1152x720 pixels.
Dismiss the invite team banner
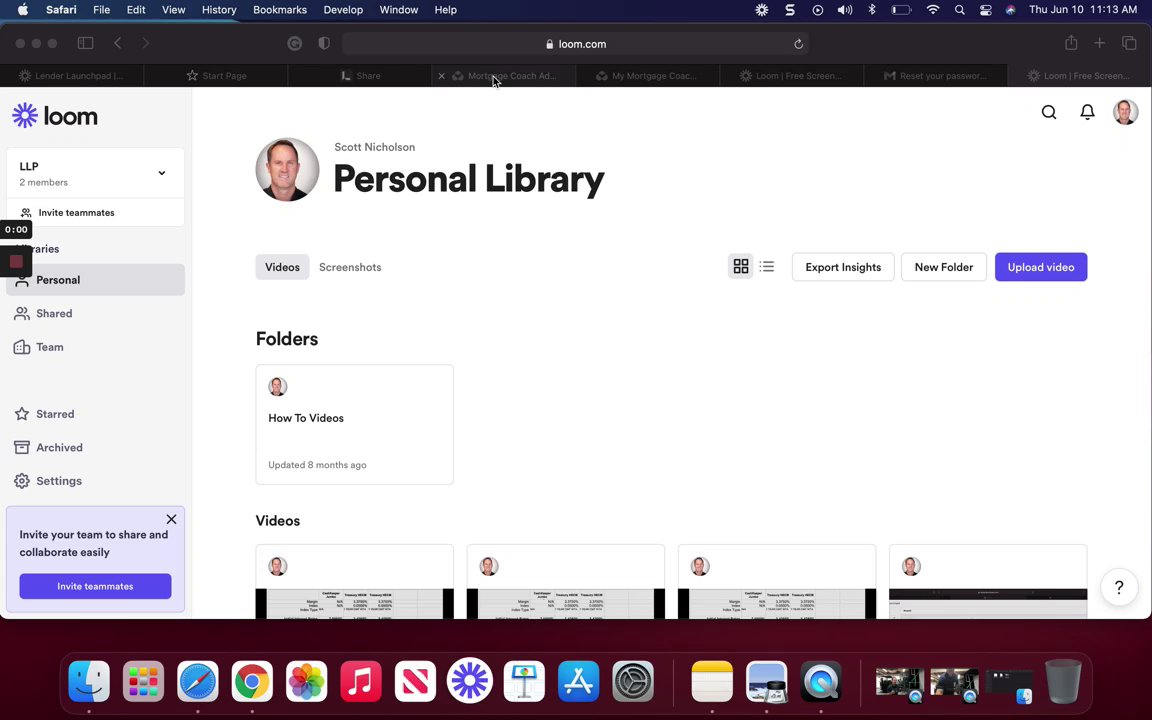171,519
